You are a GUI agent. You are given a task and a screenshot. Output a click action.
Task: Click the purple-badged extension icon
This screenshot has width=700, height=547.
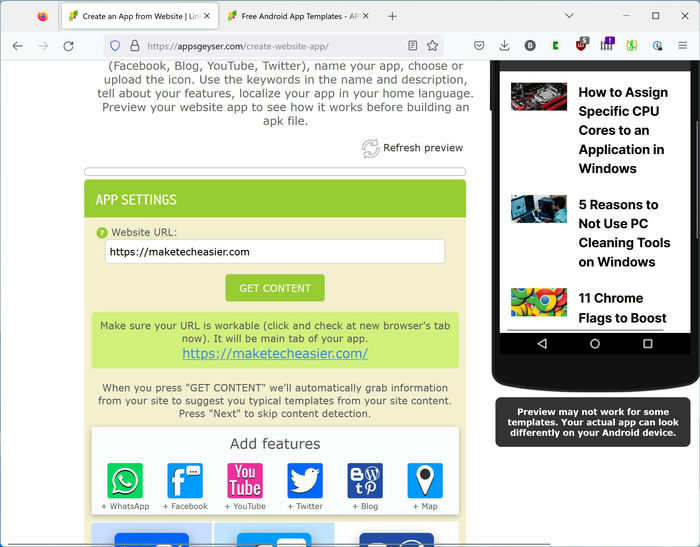607,44
